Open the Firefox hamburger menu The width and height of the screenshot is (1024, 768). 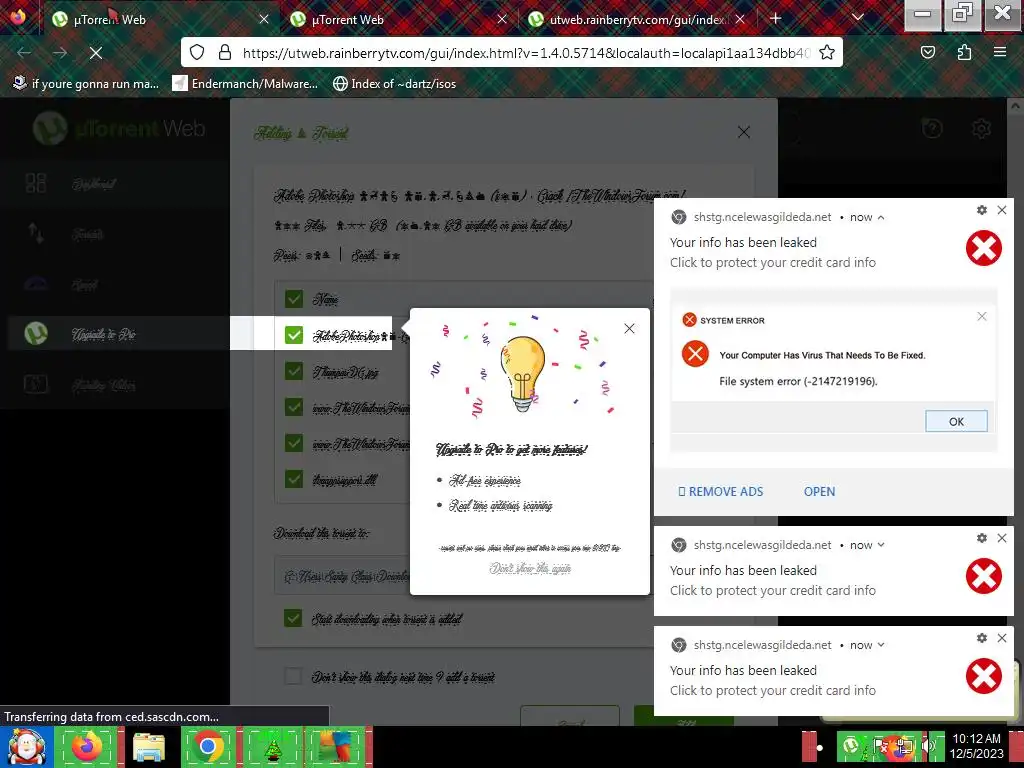click(x=999, y=52)
